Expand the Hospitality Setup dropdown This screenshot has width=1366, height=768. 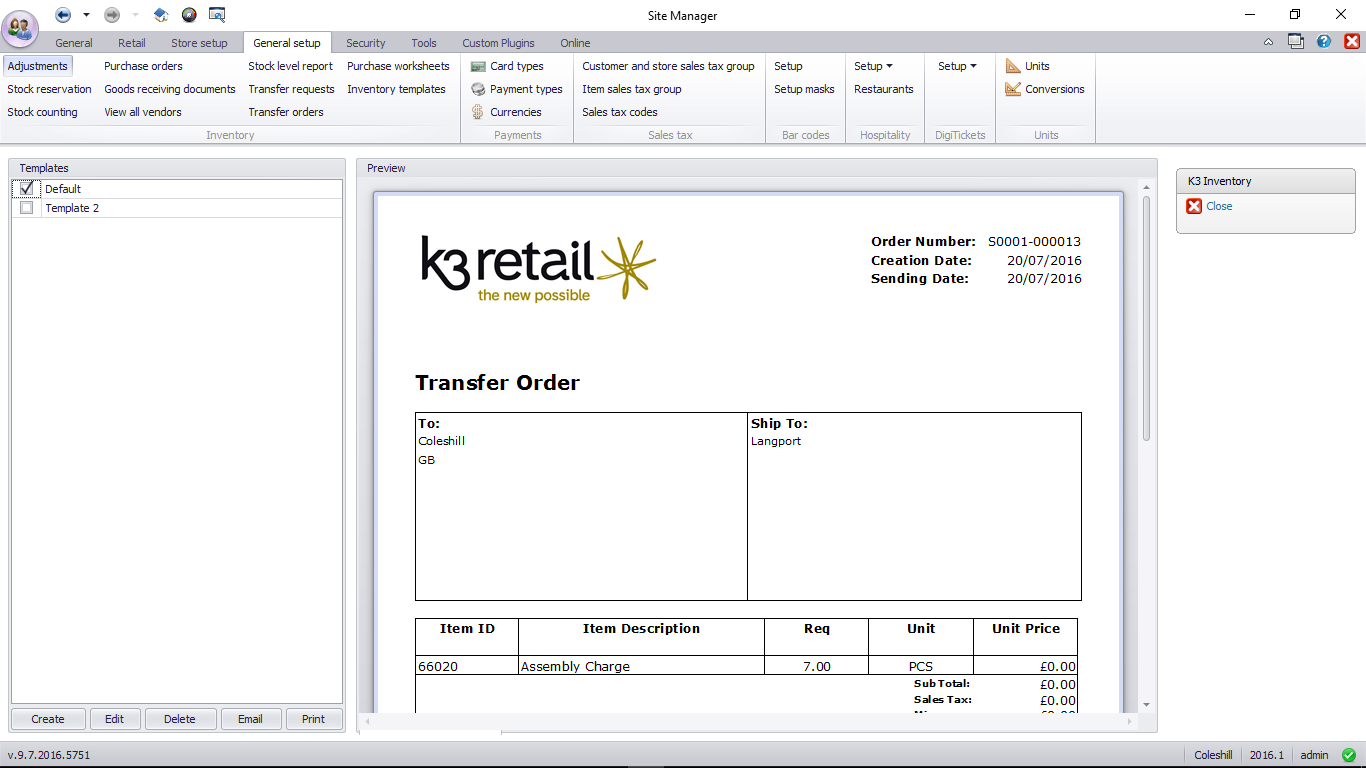tap(873, 66)
